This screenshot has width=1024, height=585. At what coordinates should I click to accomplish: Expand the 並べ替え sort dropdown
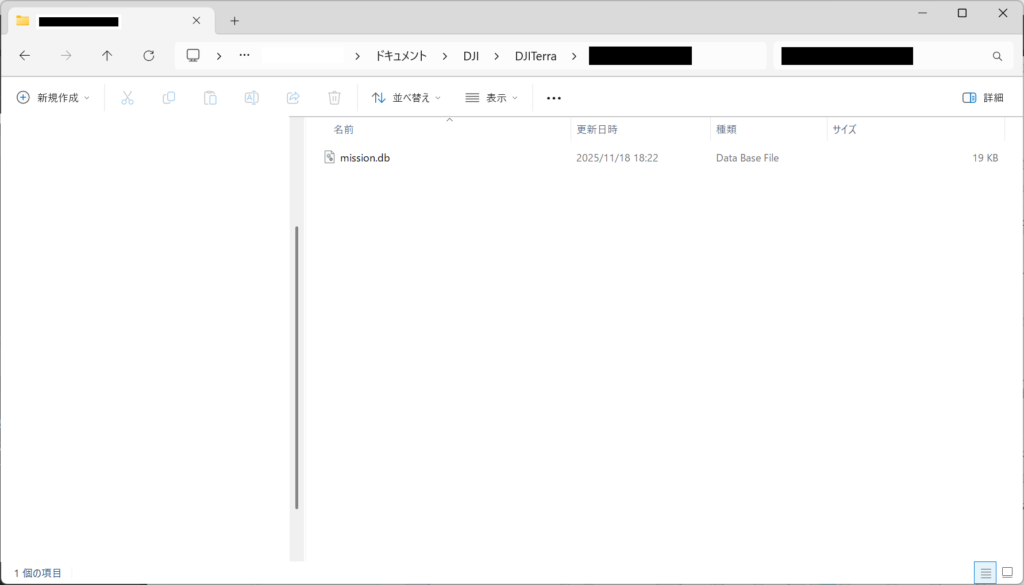pos(406,98)
